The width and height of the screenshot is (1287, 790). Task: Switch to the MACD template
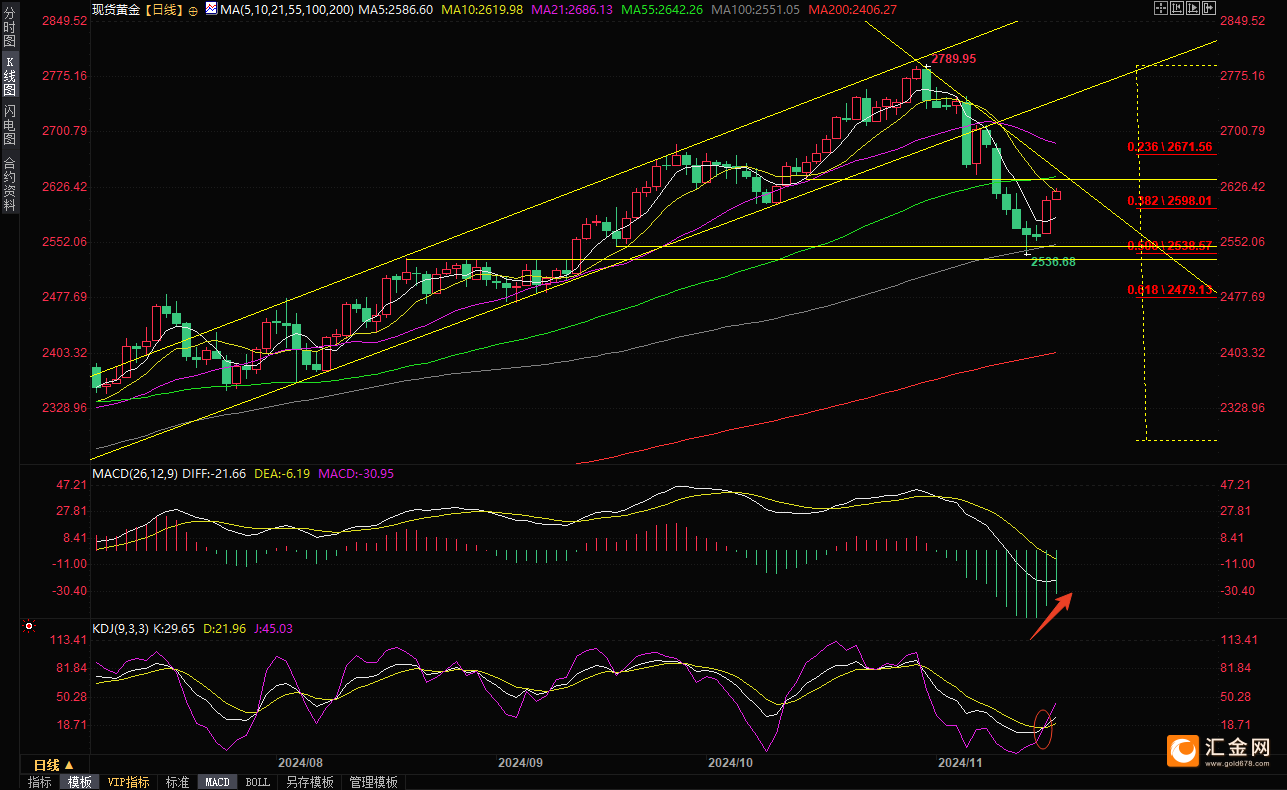coord(217,782)
